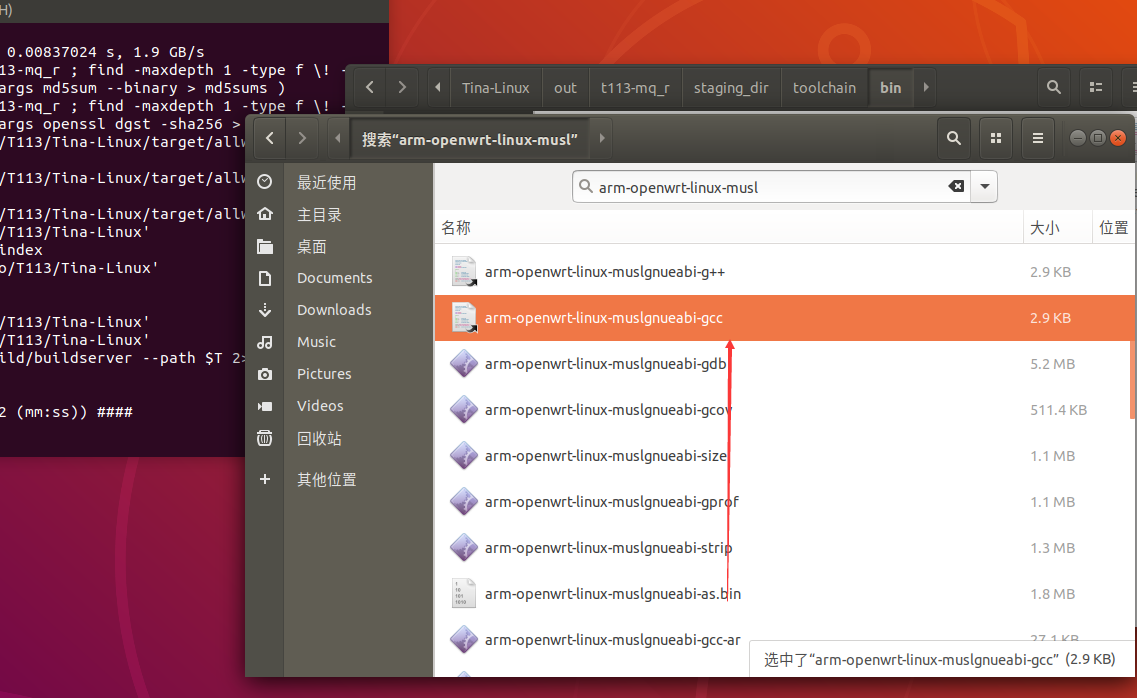Click t113-mq_r breadcrumb in back window
The height and width of the screenshot is (698, 1137).
(635, 88)
